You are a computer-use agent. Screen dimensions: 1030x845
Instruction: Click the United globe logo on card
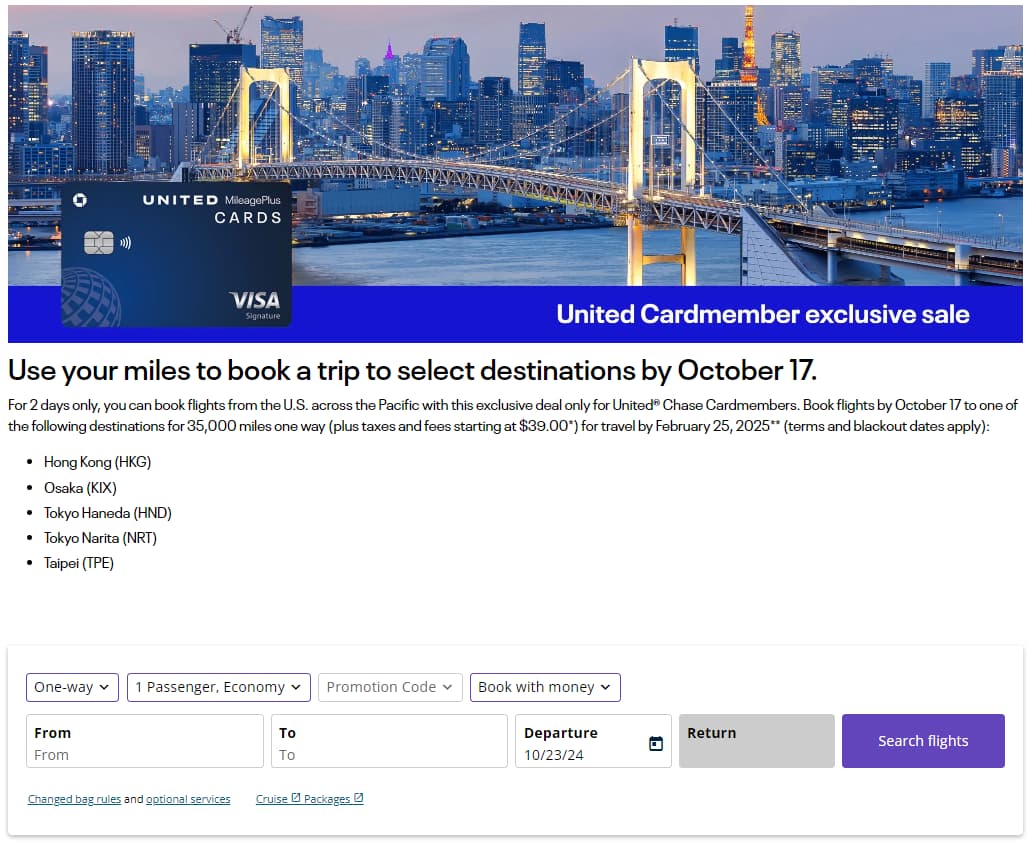[x=91, y=299]
